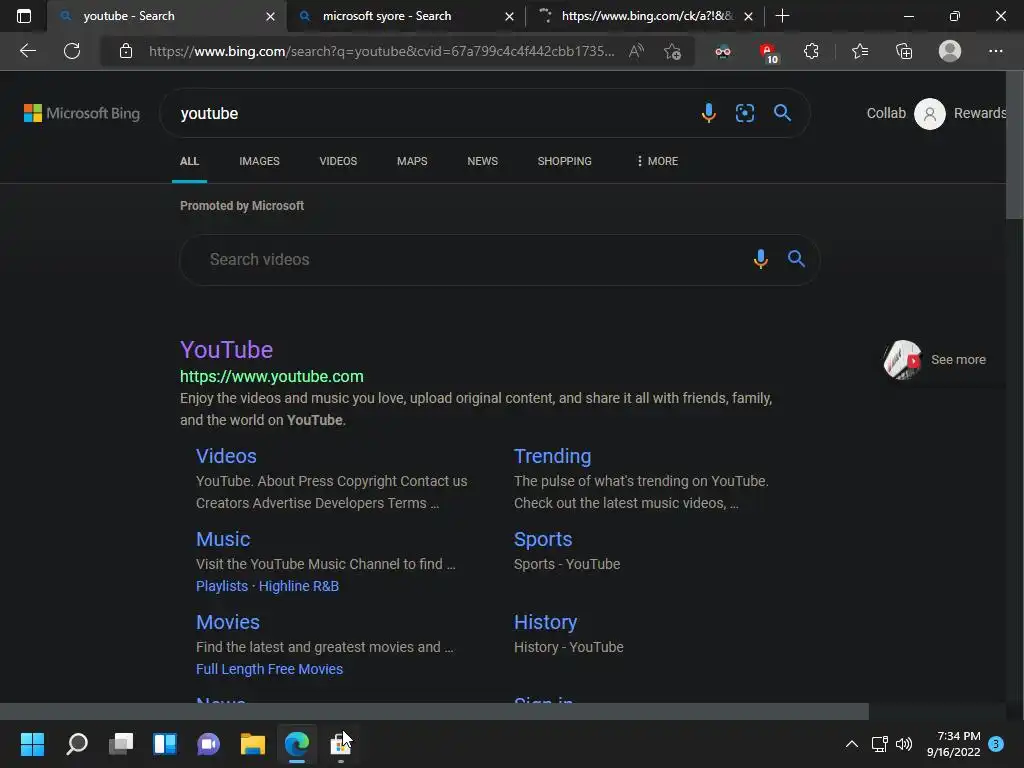Viewport: 1024px width, 768px height.
Task: Open notification center badge
Action: click(x=996, y=744)
